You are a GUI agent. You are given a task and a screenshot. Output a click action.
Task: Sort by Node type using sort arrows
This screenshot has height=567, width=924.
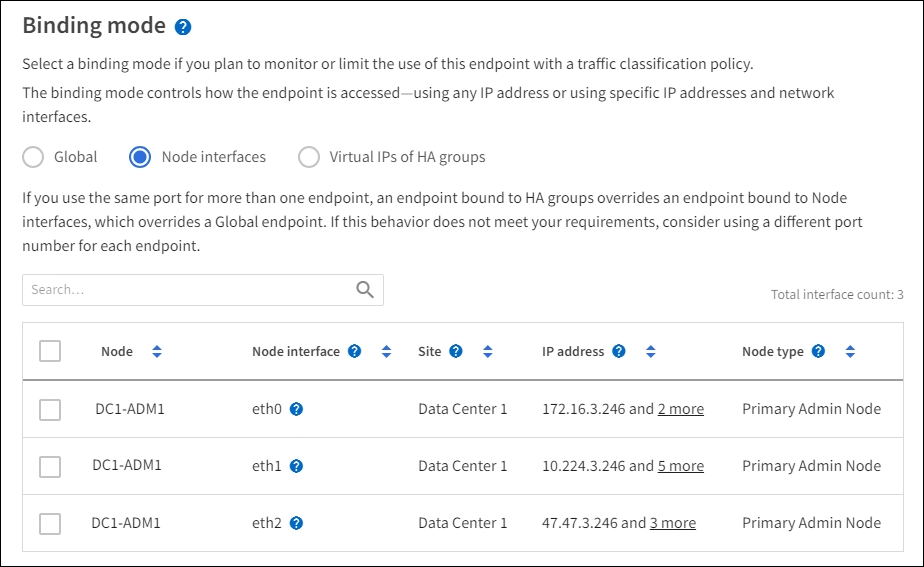click(x=850, y=352)
